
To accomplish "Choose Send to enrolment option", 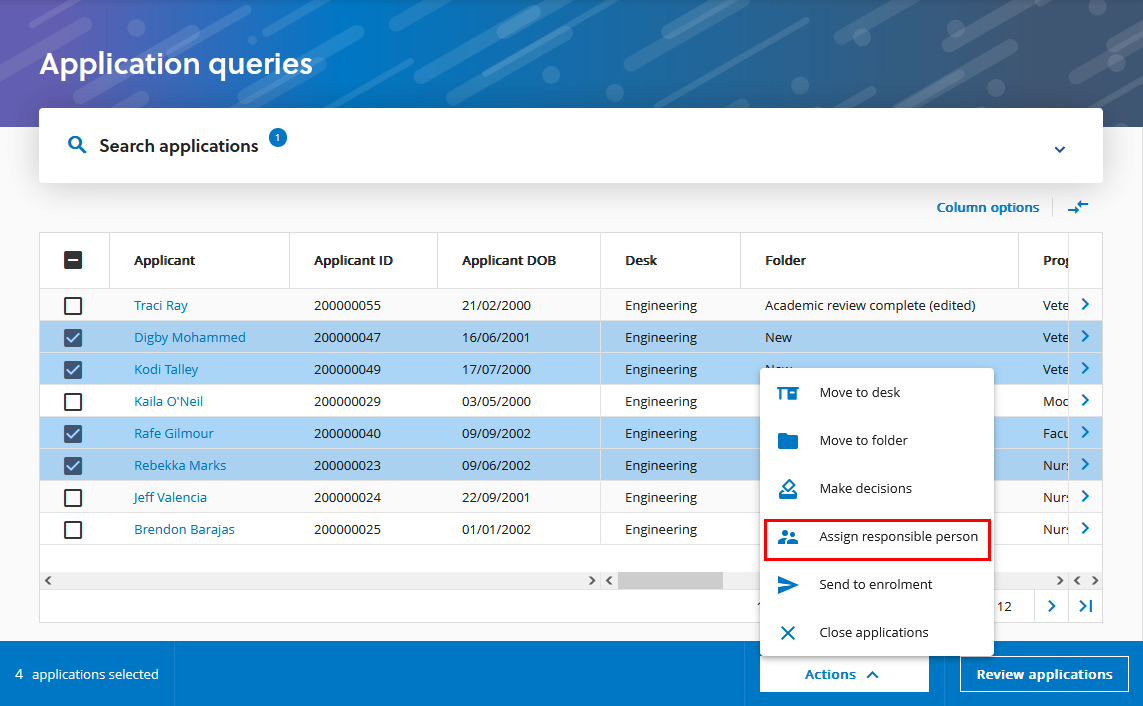I will (877, 585).
